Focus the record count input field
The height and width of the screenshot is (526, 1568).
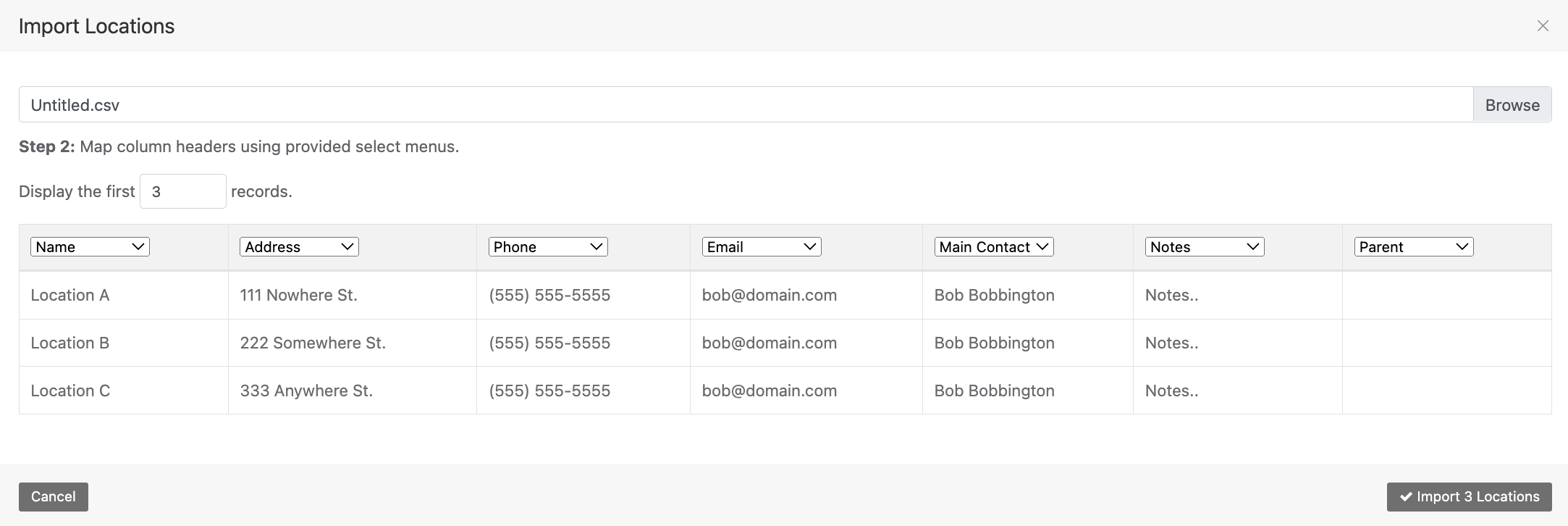tap(183, 191)
